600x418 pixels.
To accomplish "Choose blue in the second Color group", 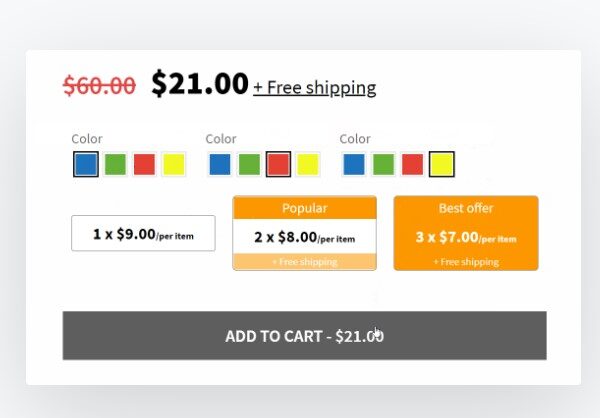I will (x=220, y=164).
